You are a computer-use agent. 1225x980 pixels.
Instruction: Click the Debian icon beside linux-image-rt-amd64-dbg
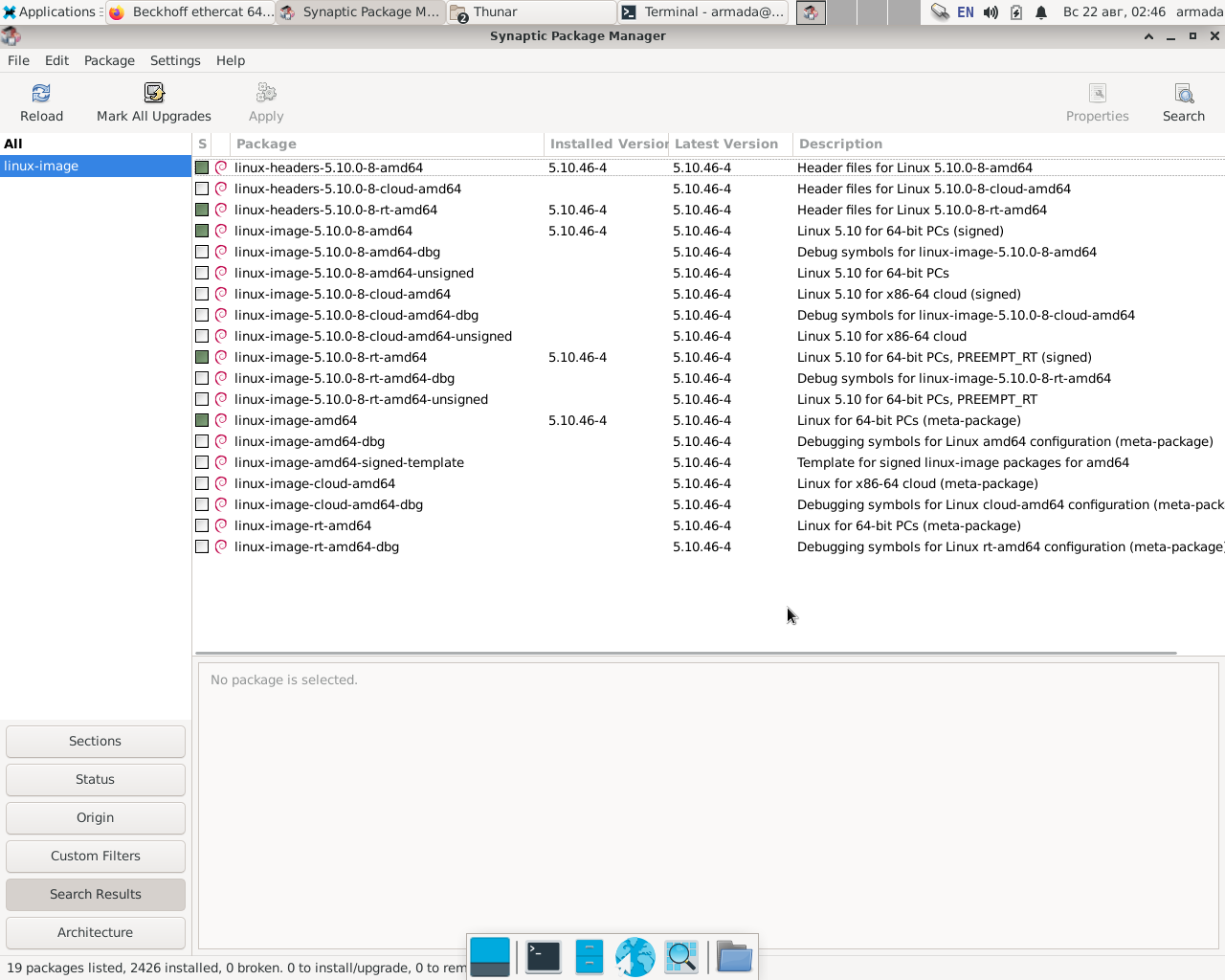[221, 546]
